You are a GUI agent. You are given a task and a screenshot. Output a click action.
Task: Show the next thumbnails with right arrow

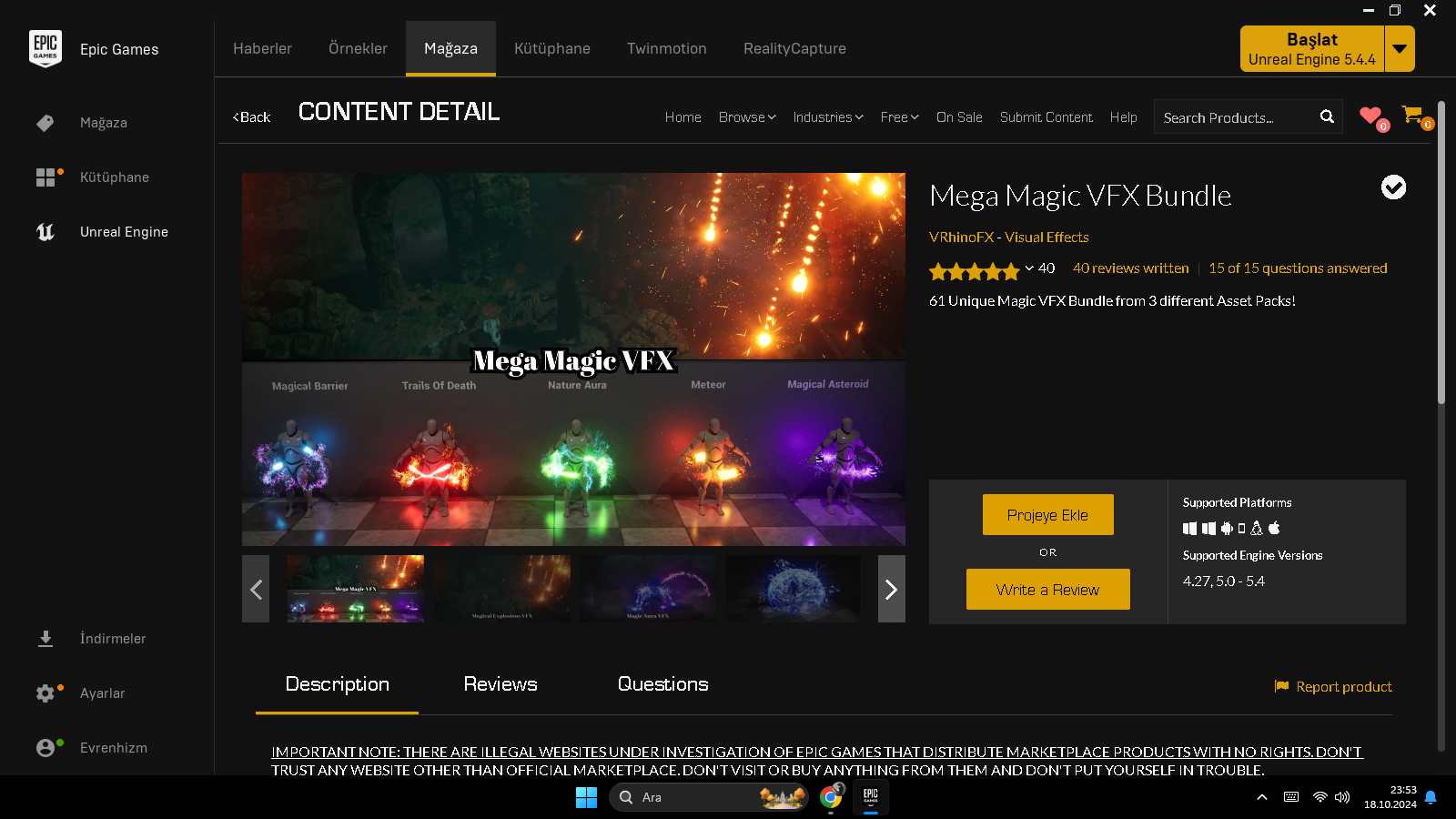click(892, 589)
